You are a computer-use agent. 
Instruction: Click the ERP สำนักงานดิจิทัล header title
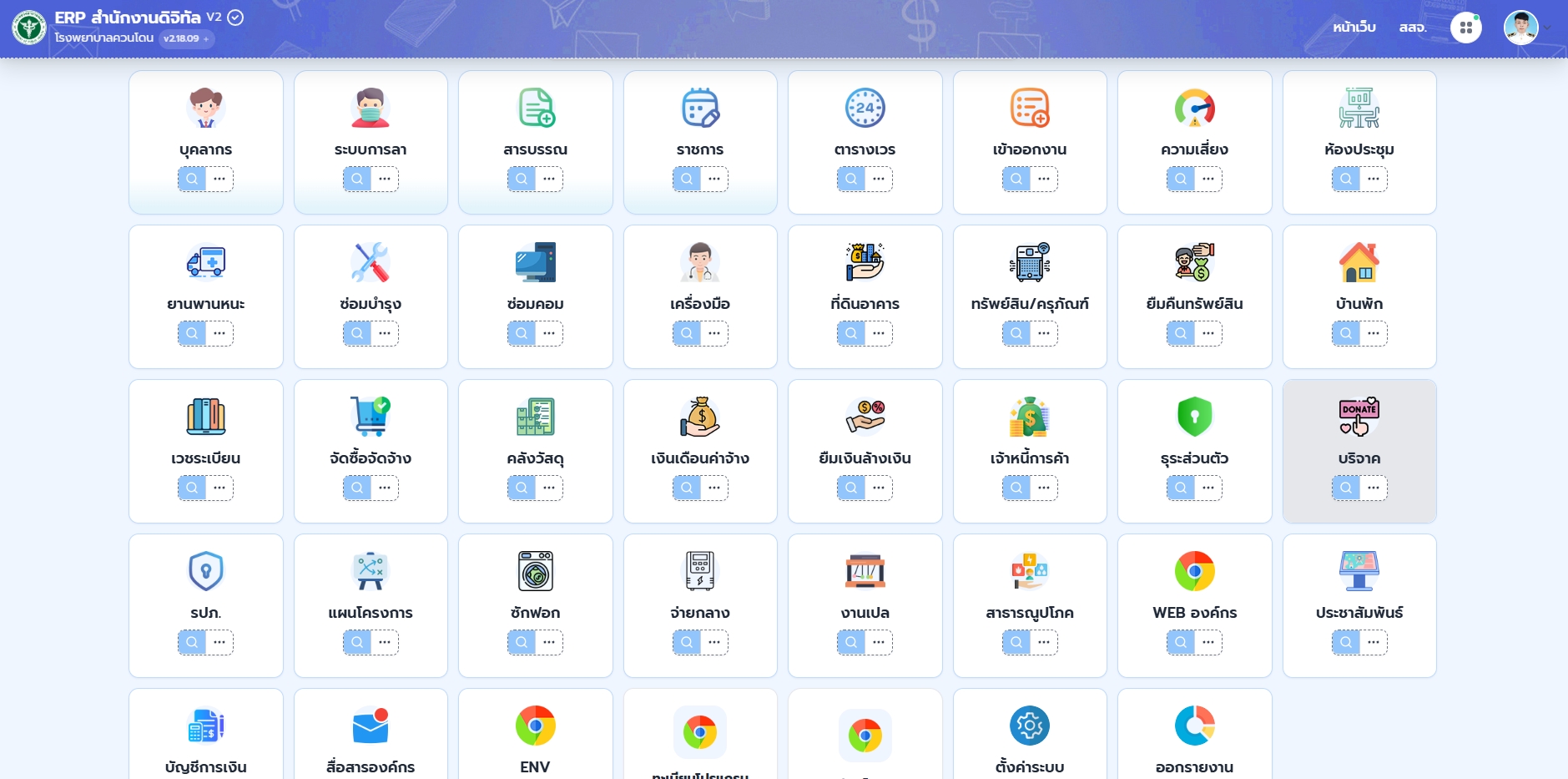tap(128, 18)
